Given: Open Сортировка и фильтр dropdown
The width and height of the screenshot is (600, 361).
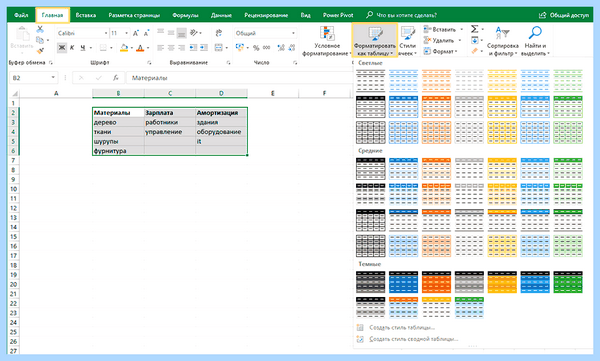Looking at the screenshot, I should tap(502, 41).
